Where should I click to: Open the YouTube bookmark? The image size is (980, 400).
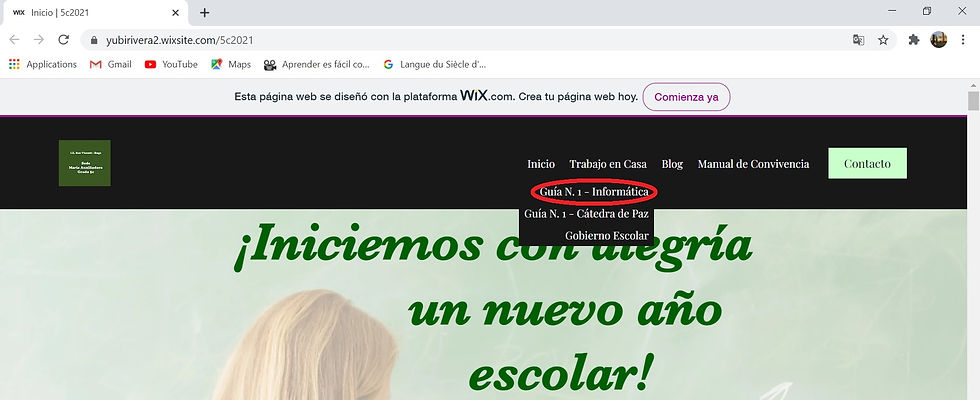171,64
